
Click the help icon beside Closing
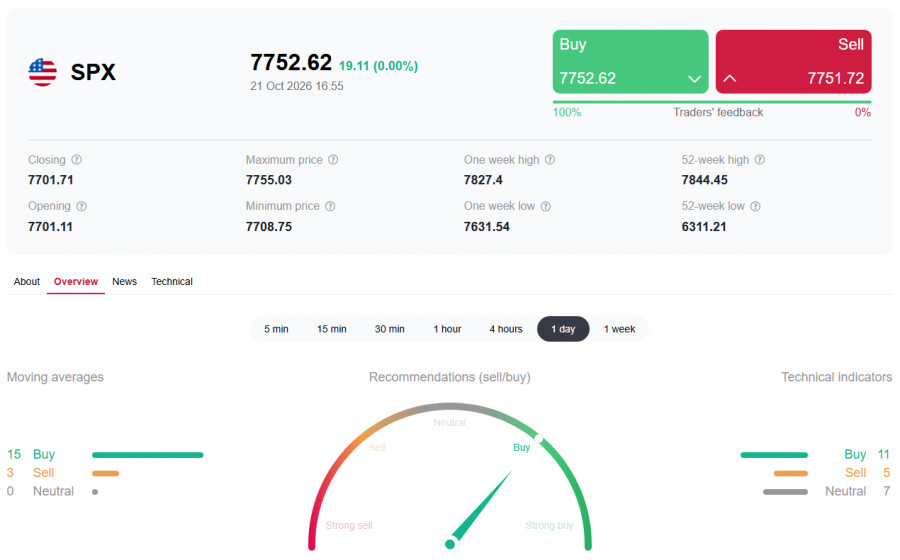point(76,160)
